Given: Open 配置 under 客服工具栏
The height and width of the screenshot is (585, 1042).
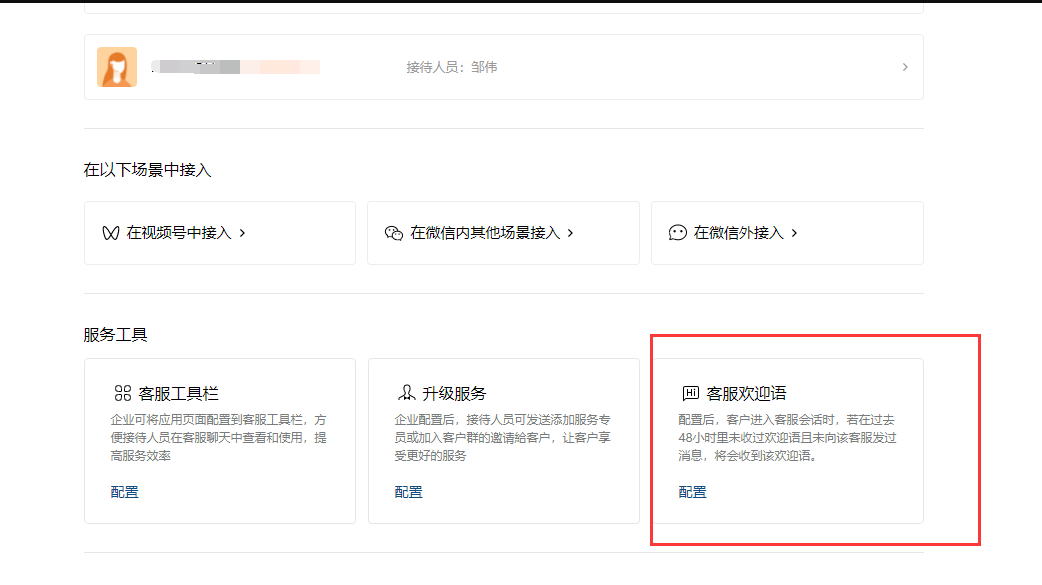Looking at the screenshot, I should [x=125, y=492].
